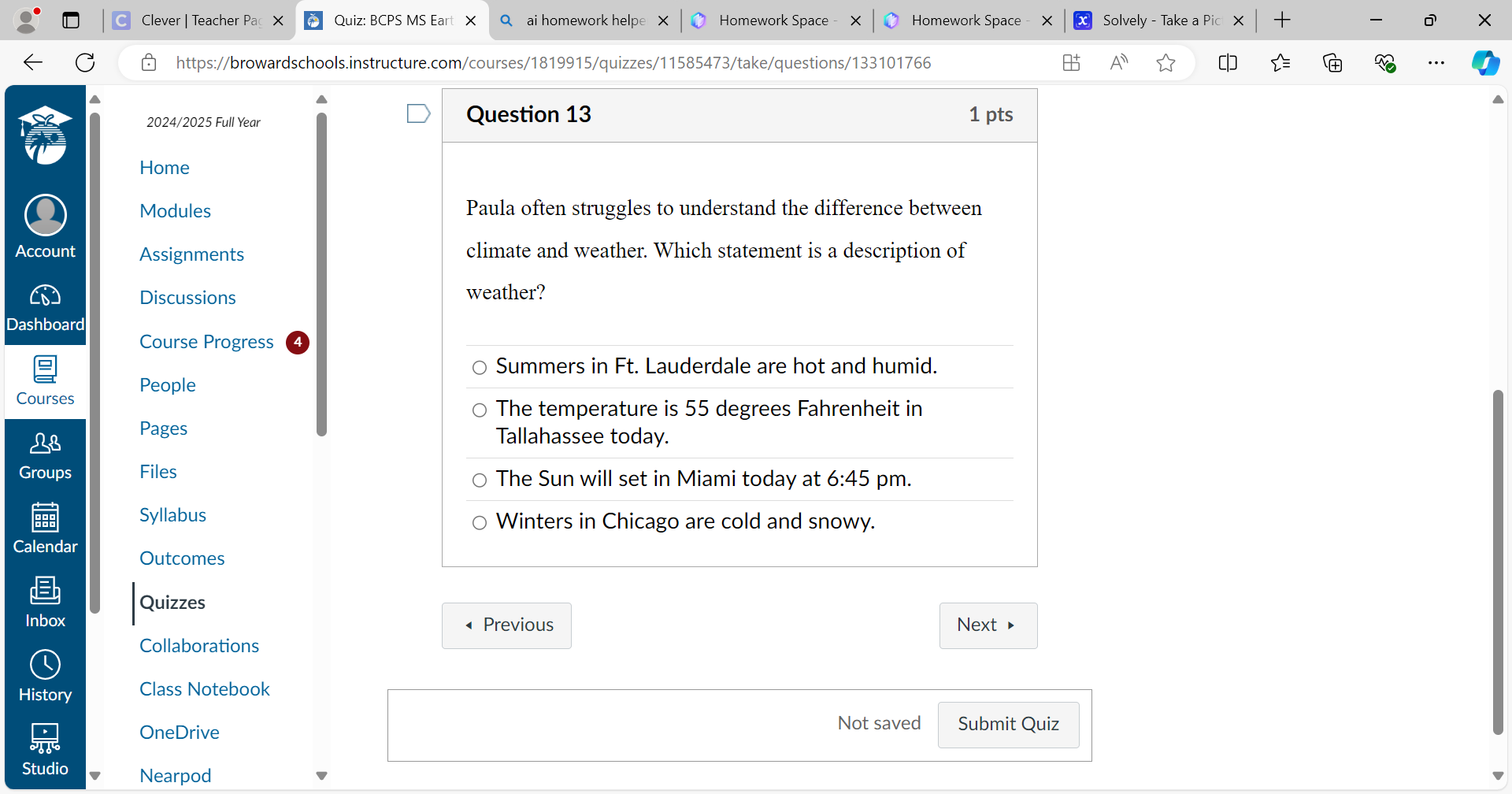This screenshot has height=794, width=1512.
Task: Open Groups in the global navigation
Action: point(45,455)
